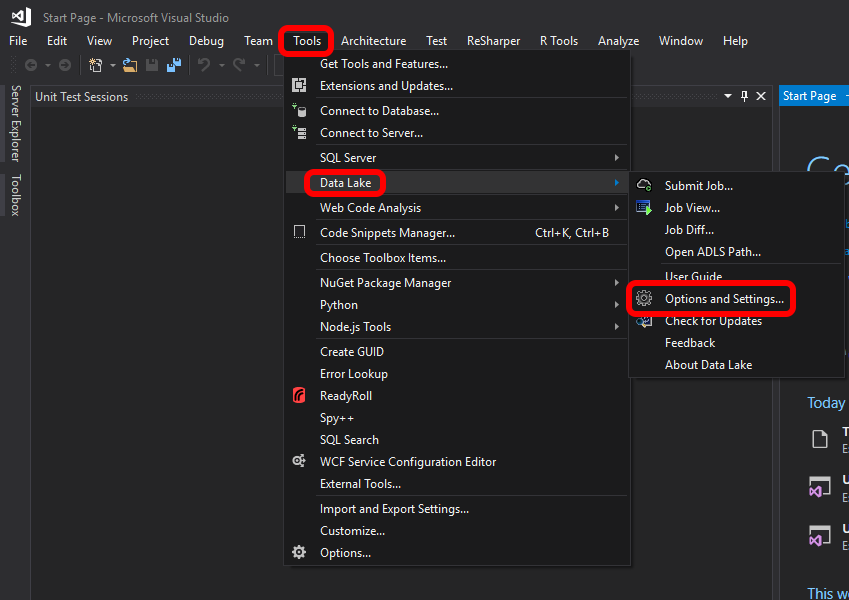The height and width of the screenshot is (600, 849).
Task: Click the Code Snippets Manager icon
Action: click(x=299, y=232)
